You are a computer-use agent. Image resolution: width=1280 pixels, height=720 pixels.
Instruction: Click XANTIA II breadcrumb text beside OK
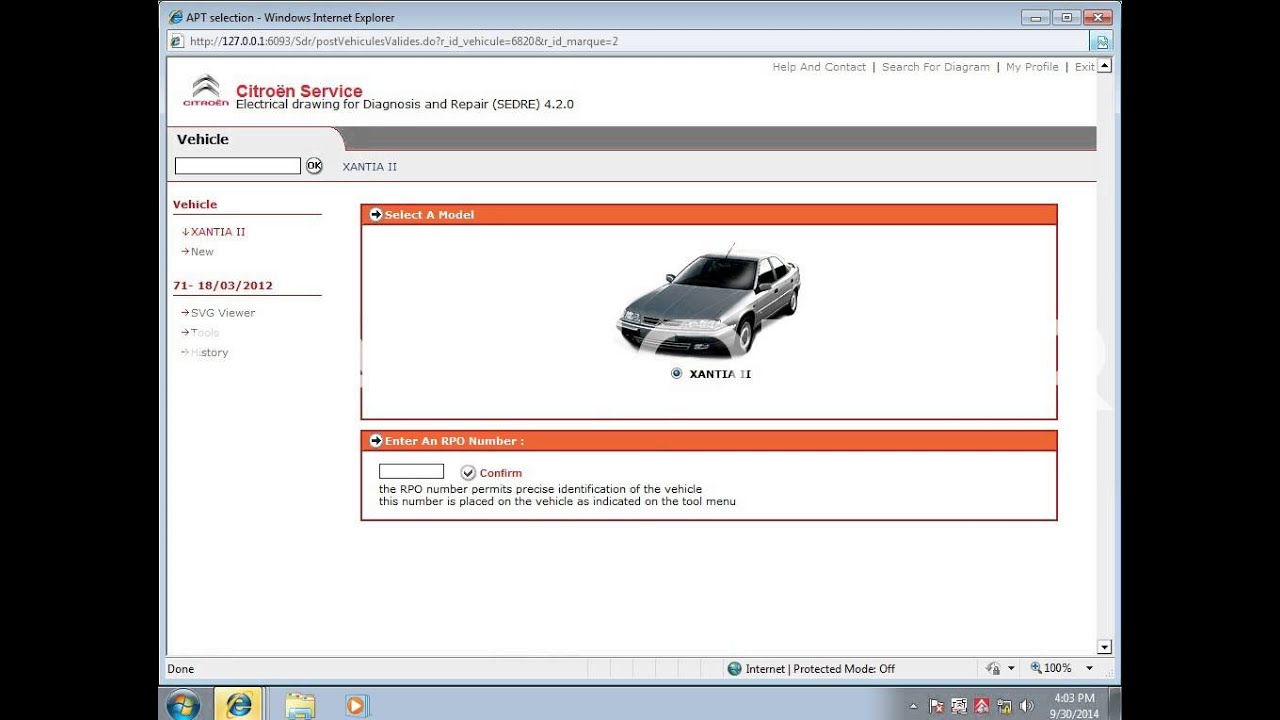pyautogui.click(x=369, y=166)
